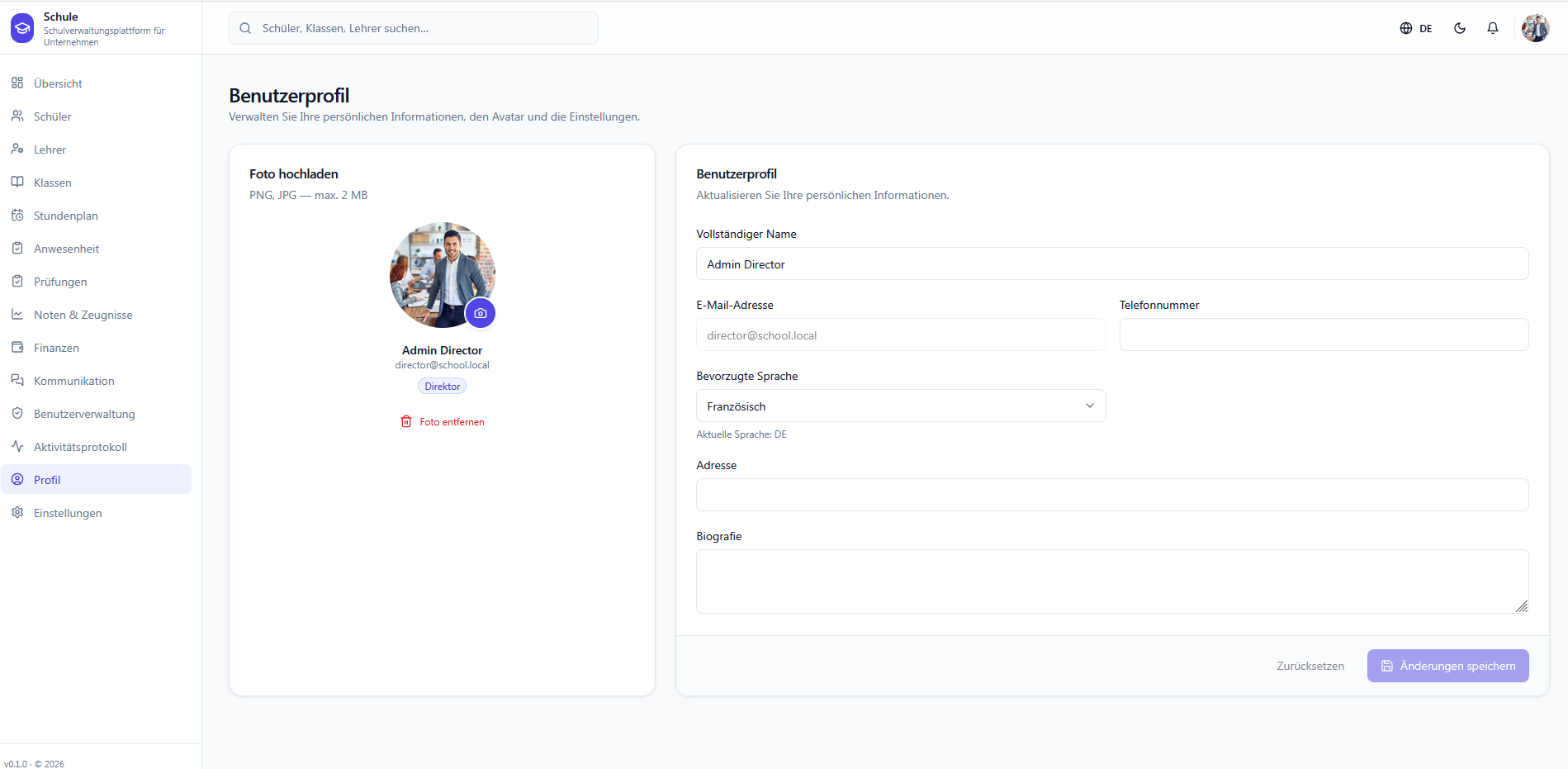Click the Vollständiger Name input field
Image resolution: width=1568 pixels, height=769 pixels.
[1112, 263]
